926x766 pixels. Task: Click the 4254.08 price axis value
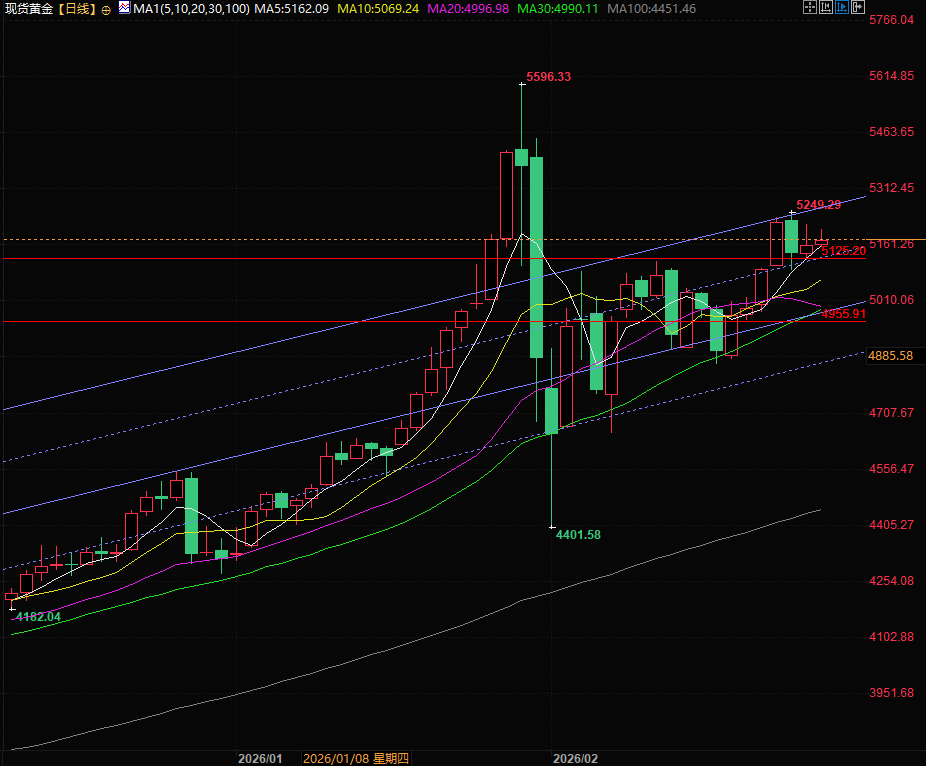[x=891, y=581]
